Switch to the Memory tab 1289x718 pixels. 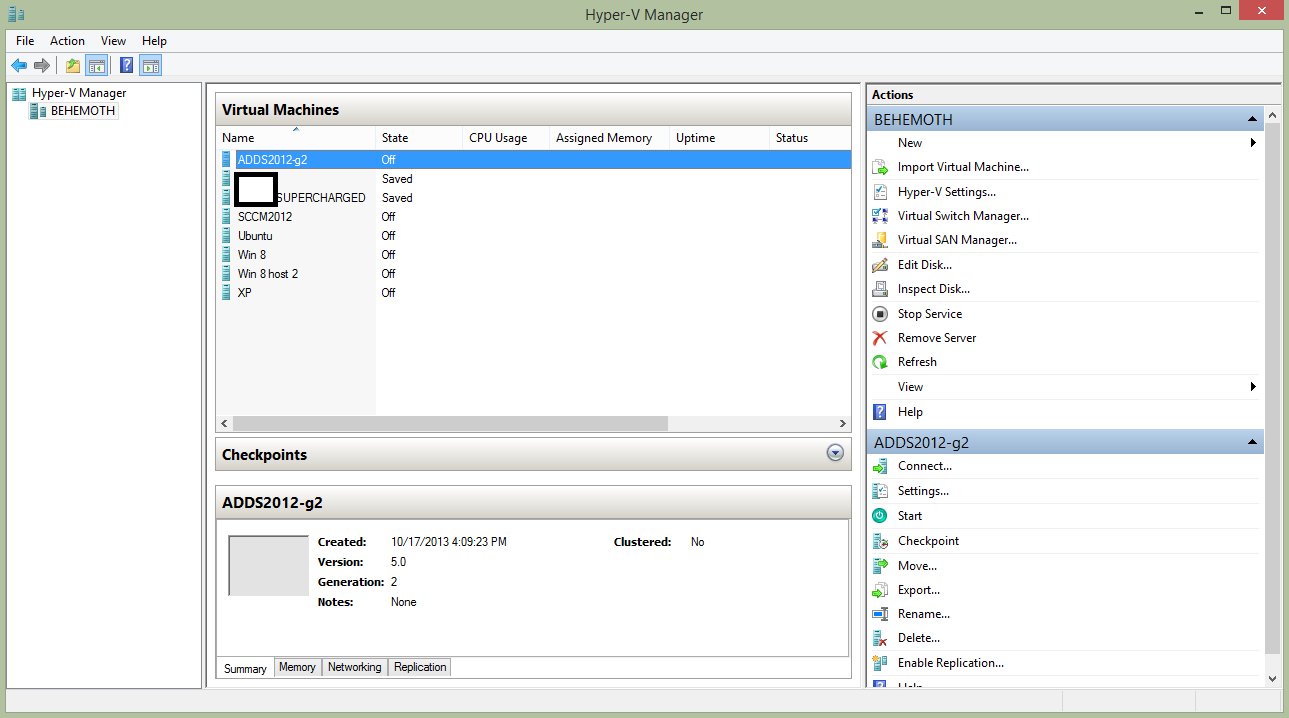(297, 667)
